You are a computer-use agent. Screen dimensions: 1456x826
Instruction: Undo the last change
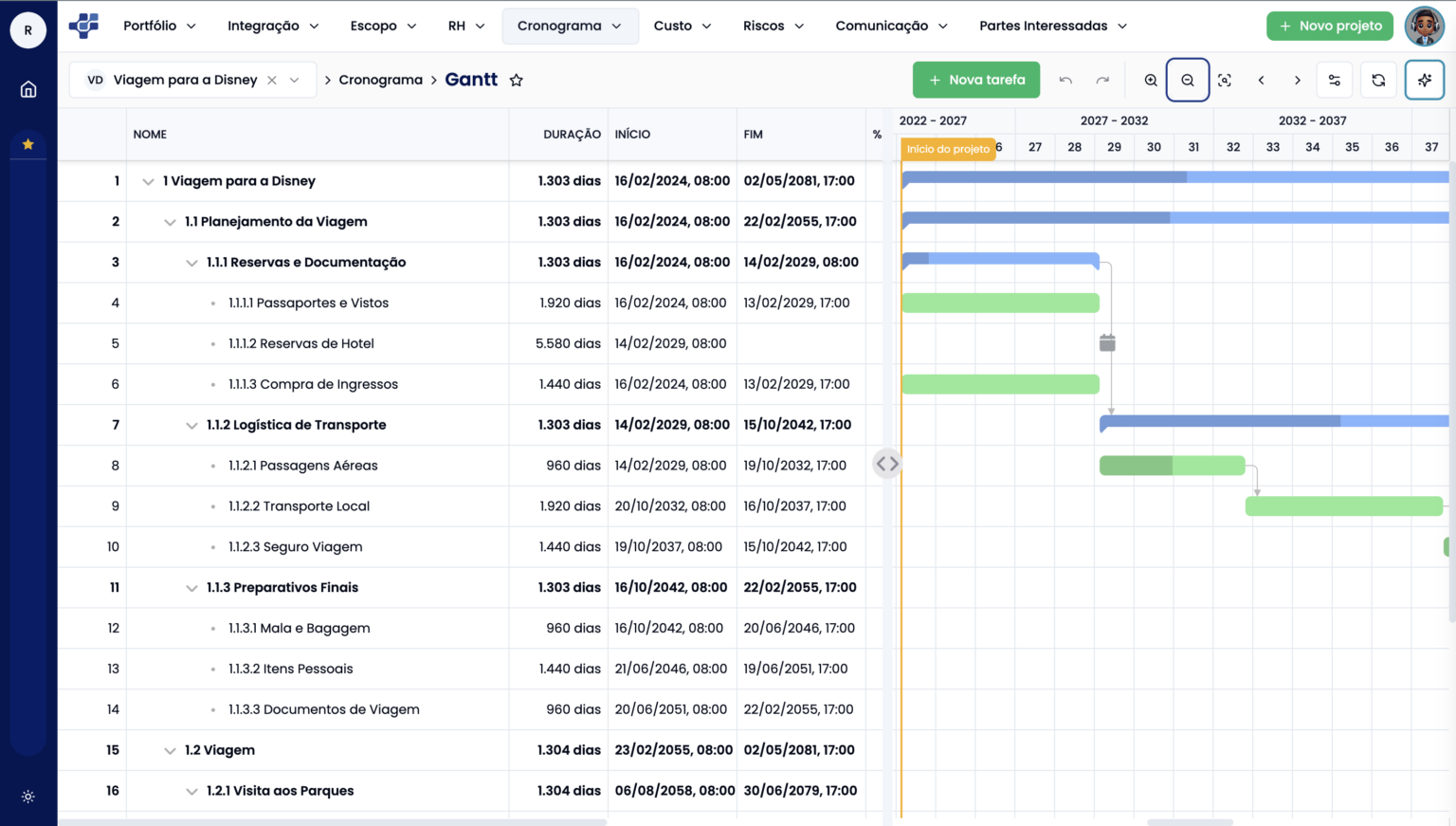[x=1065, y=80]
